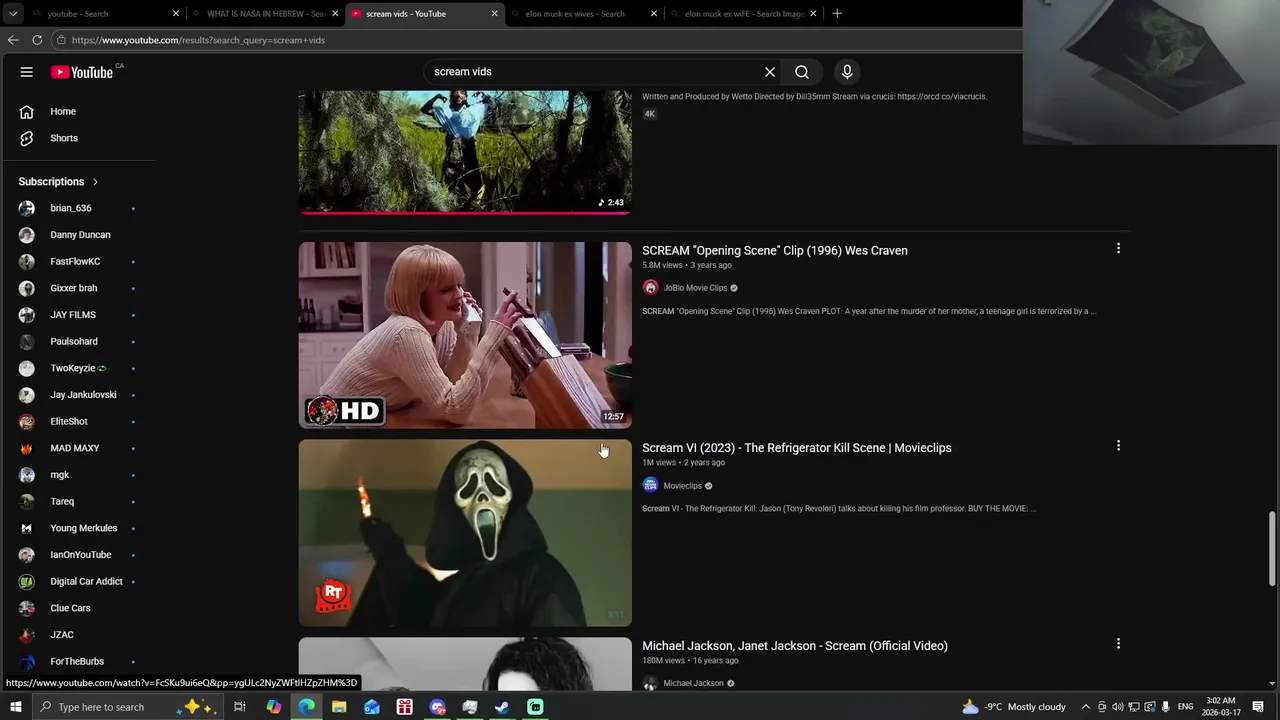The height and width of the screenshot is (720, 1280).
Task: Open the Windows Start menu
Action: (15, 707)
